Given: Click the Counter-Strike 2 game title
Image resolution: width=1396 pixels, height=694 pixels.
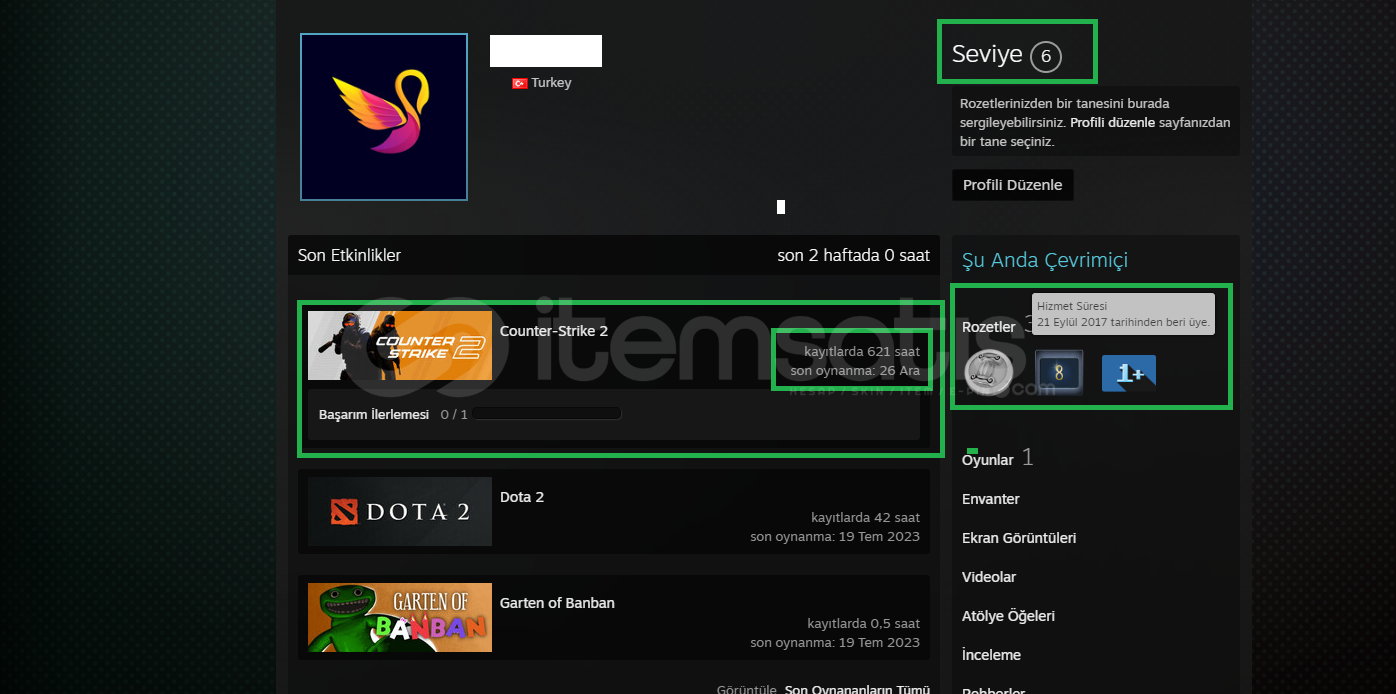Looking at the screenshot, I should point(554,331).
